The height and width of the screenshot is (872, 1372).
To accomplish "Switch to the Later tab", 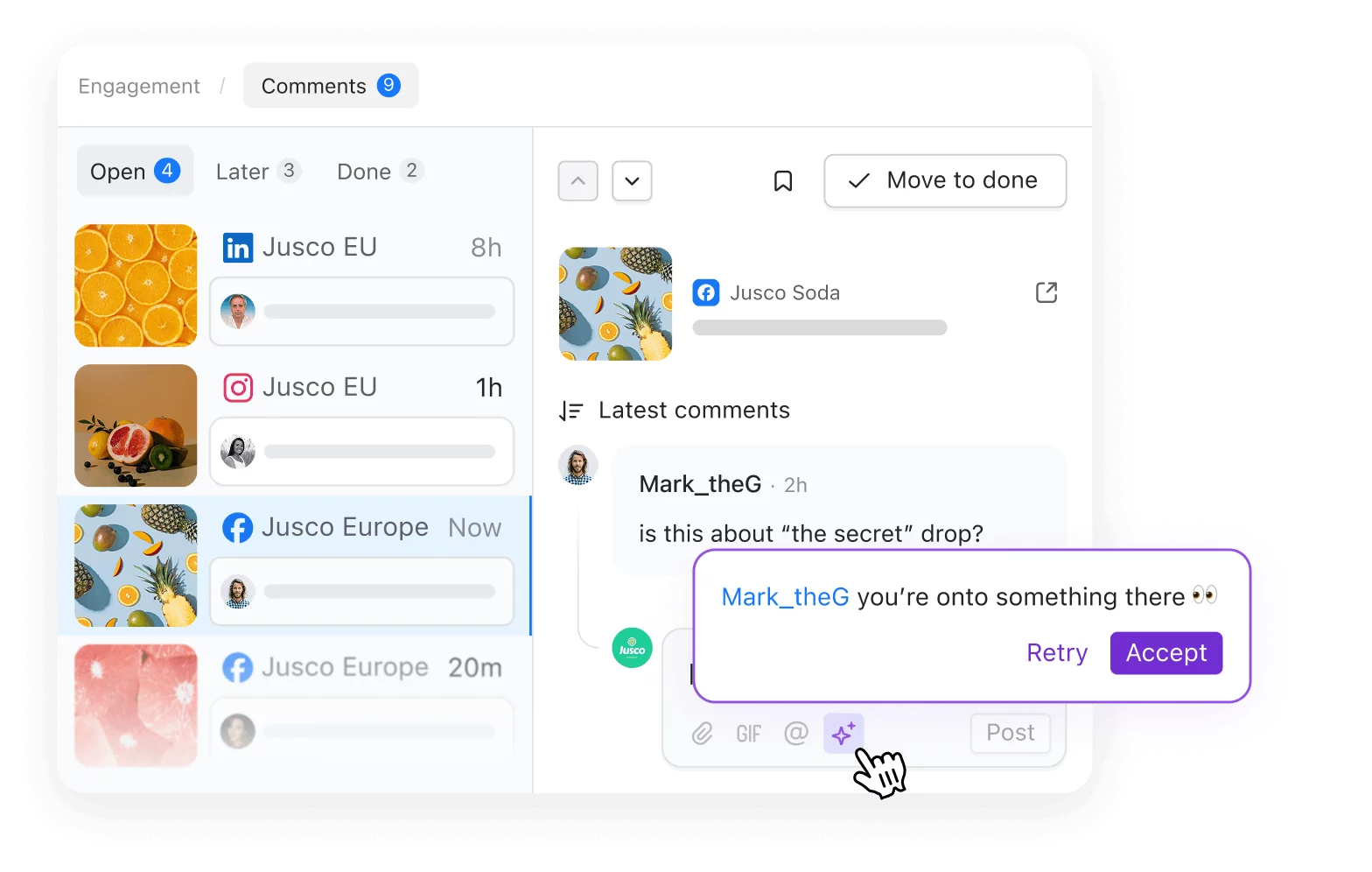I will (258, 171).
